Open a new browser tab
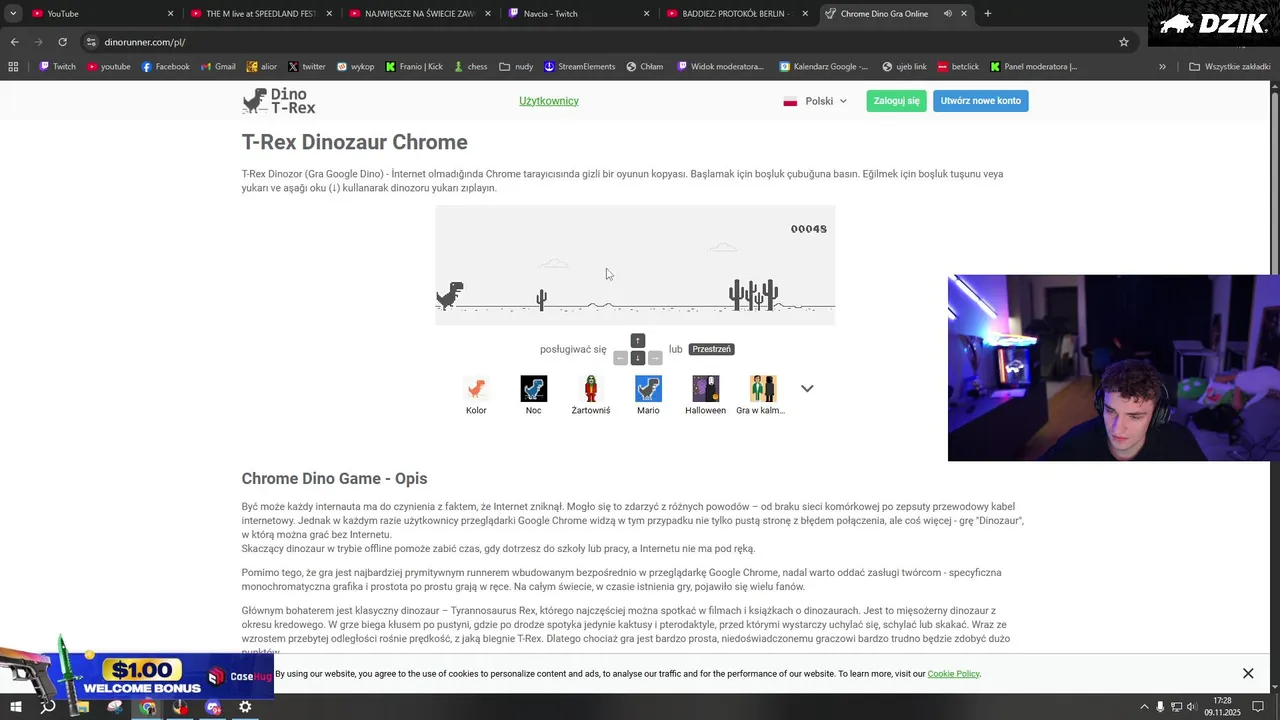This screenshot has height=720, width=1280. point(988,13)
